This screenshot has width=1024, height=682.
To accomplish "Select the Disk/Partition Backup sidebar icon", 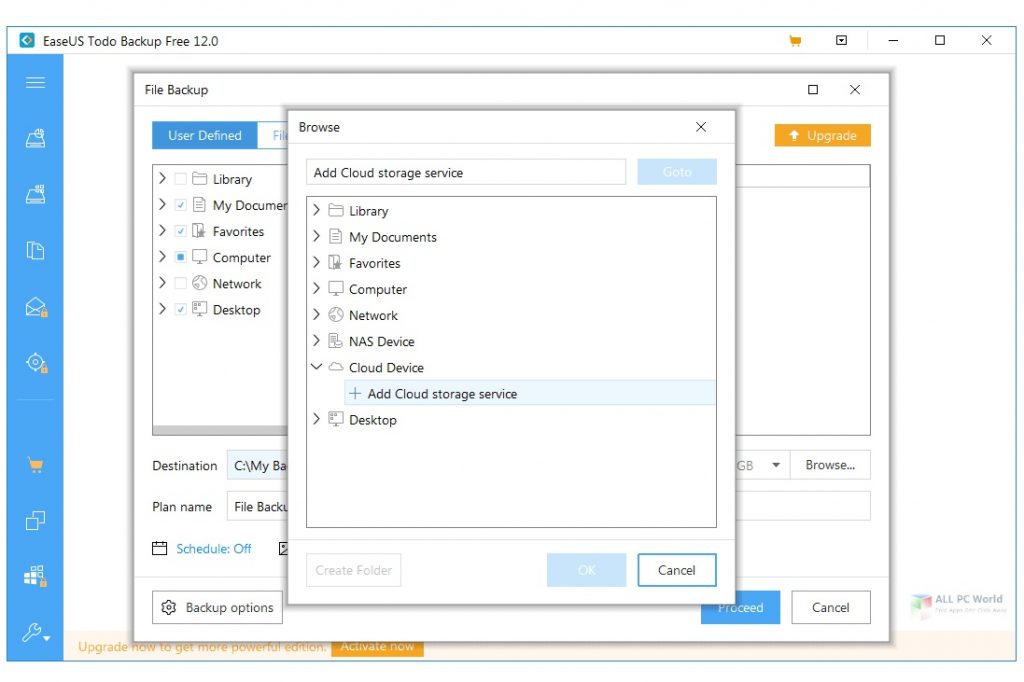I will pos(35,138).
